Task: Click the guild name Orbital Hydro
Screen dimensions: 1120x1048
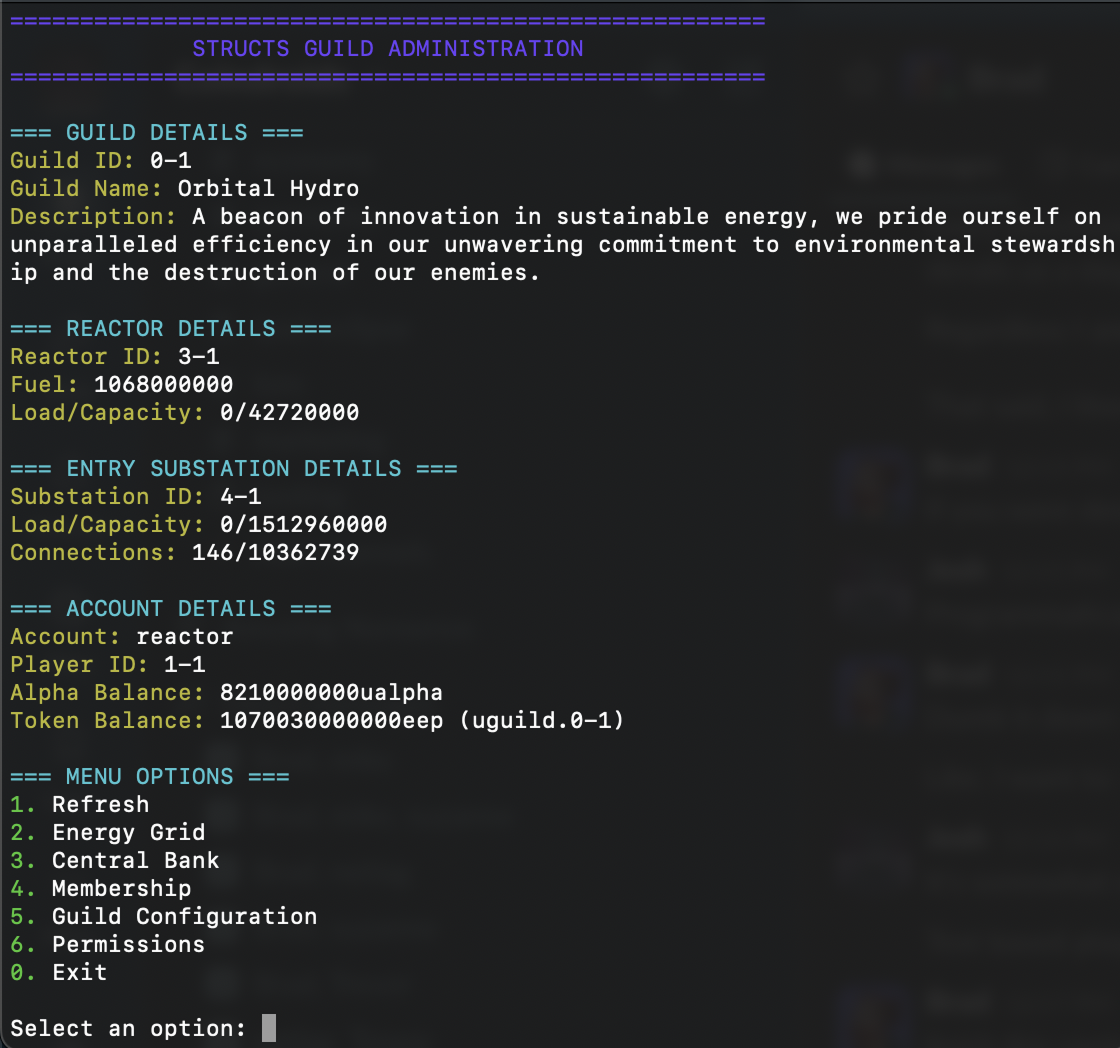Action: (269, 189)
